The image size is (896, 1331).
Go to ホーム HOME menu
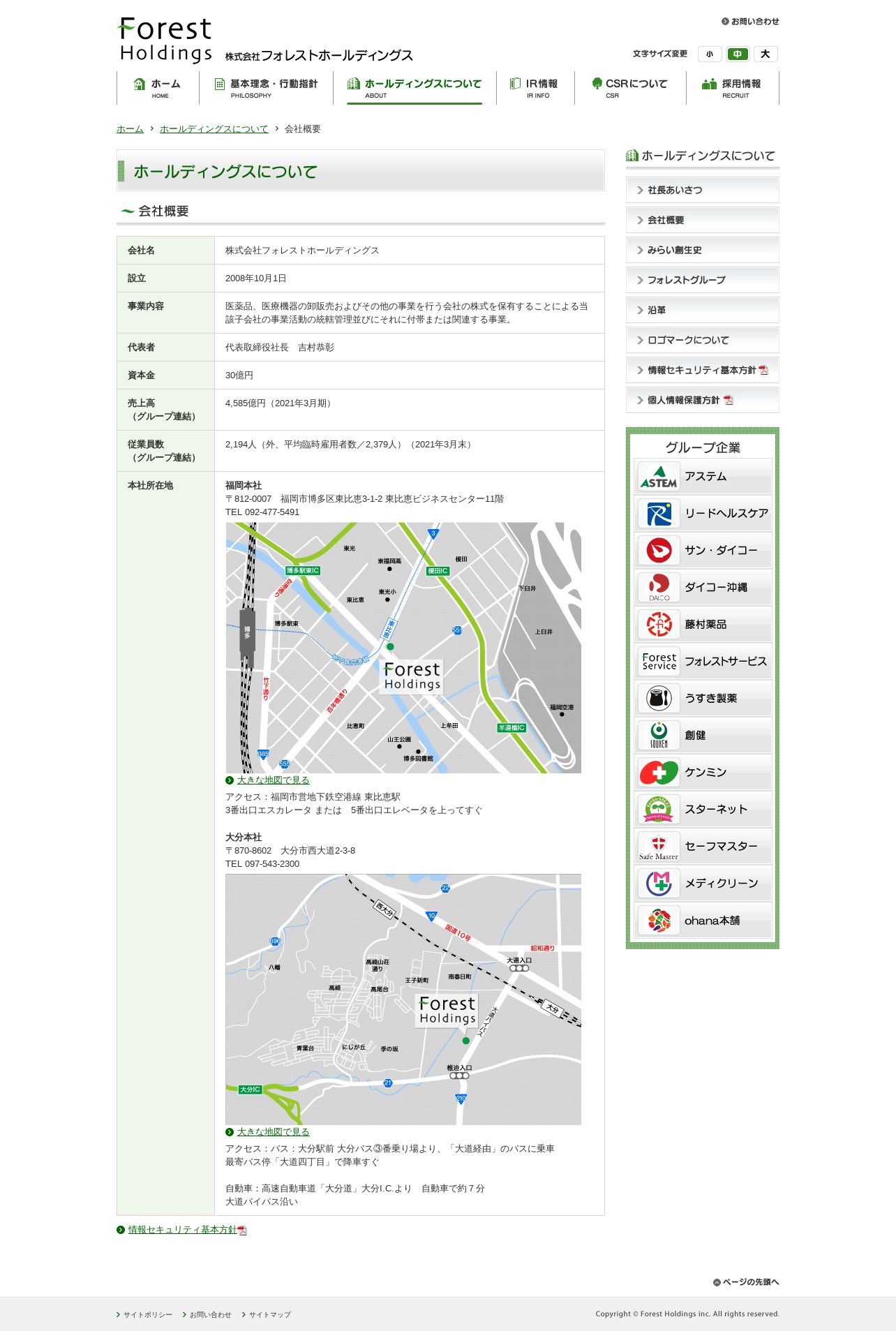[158, 88]
